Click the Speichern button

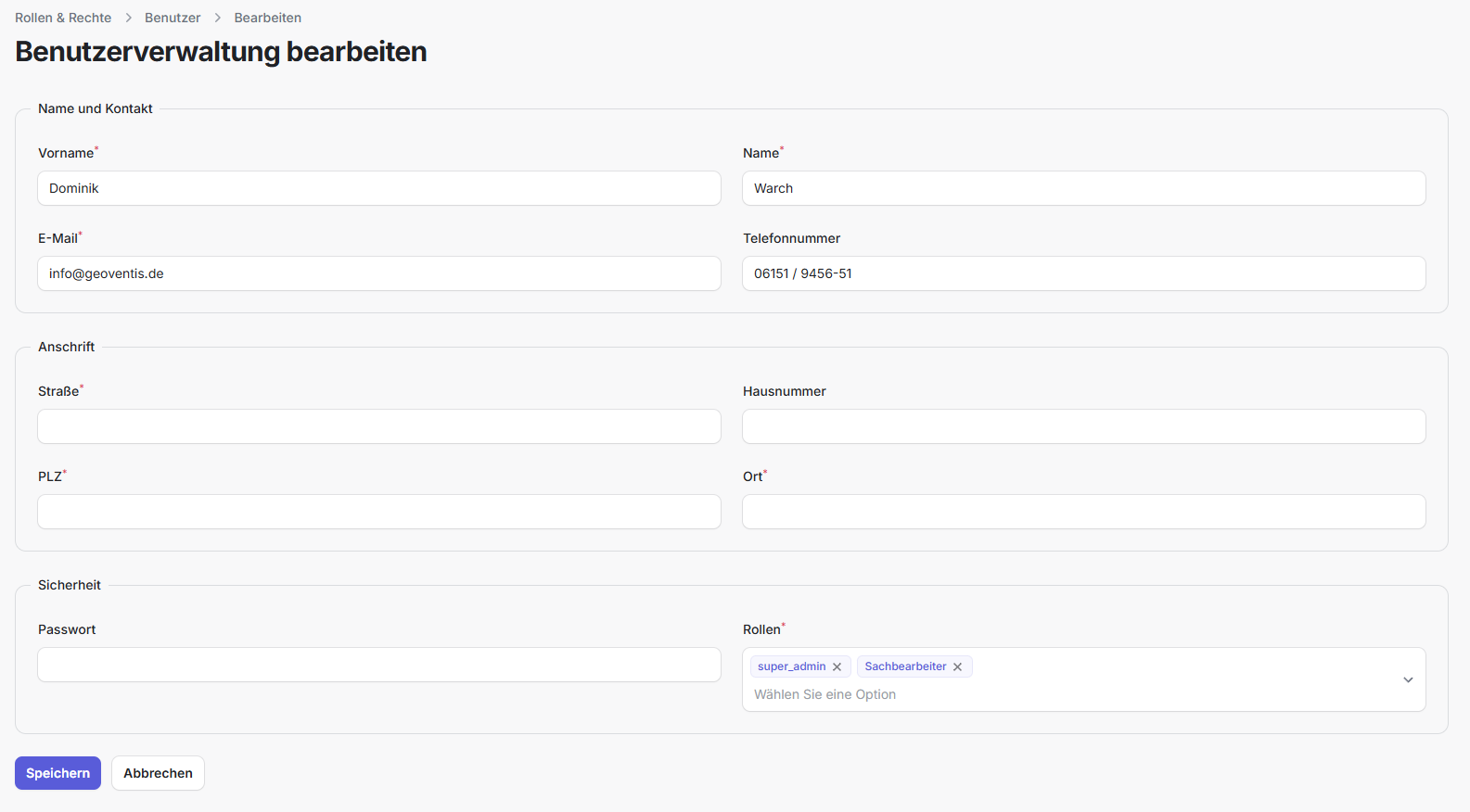[58, 773]
